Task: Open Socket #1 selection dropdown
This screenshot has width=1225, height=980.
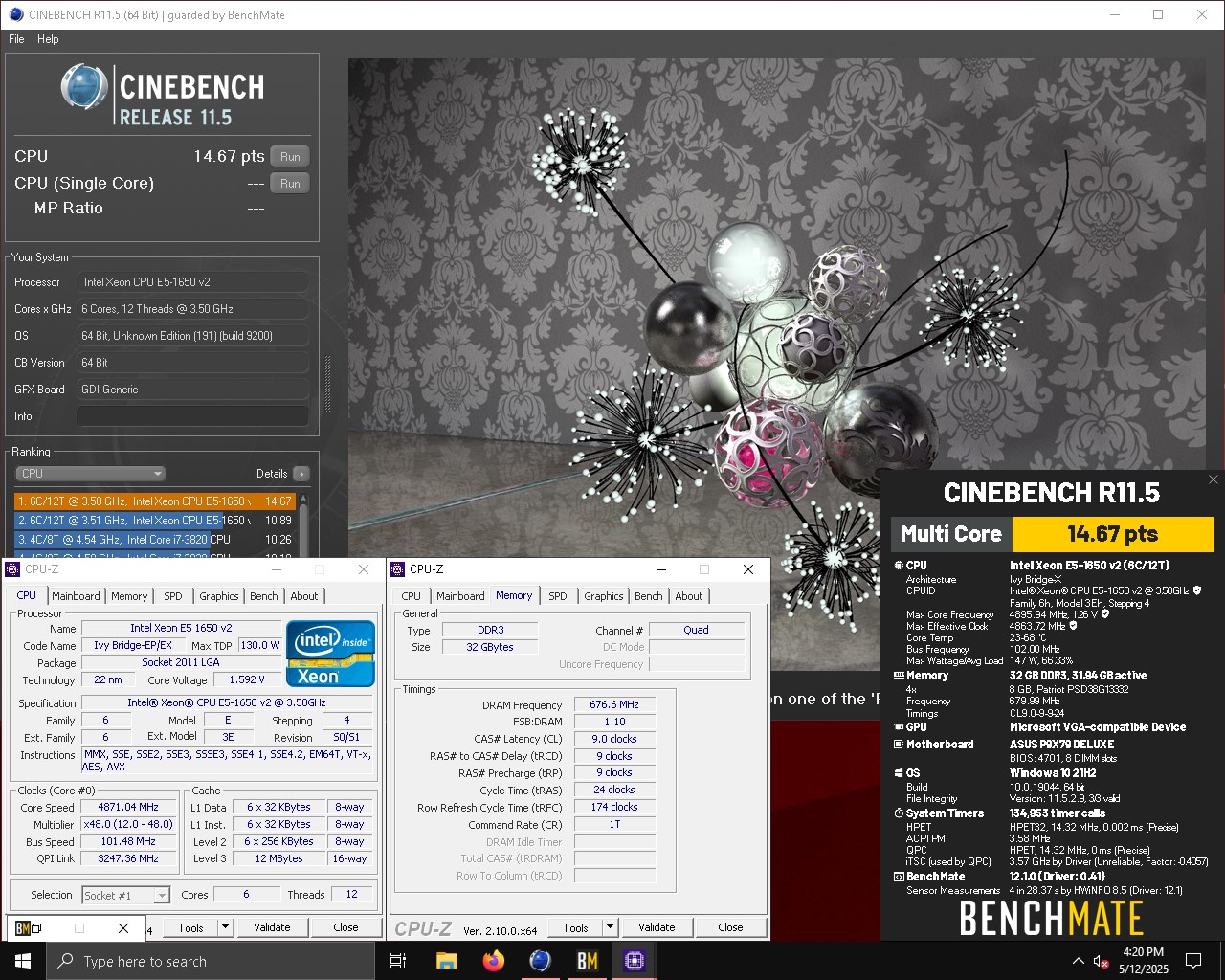Action: (x=125, y=896)
